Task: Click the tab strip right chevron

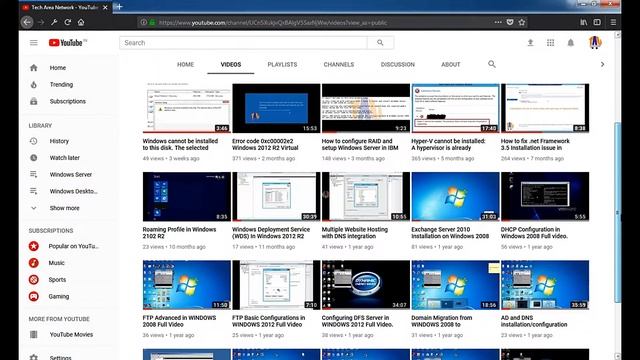Action: (x=602, y=64)
